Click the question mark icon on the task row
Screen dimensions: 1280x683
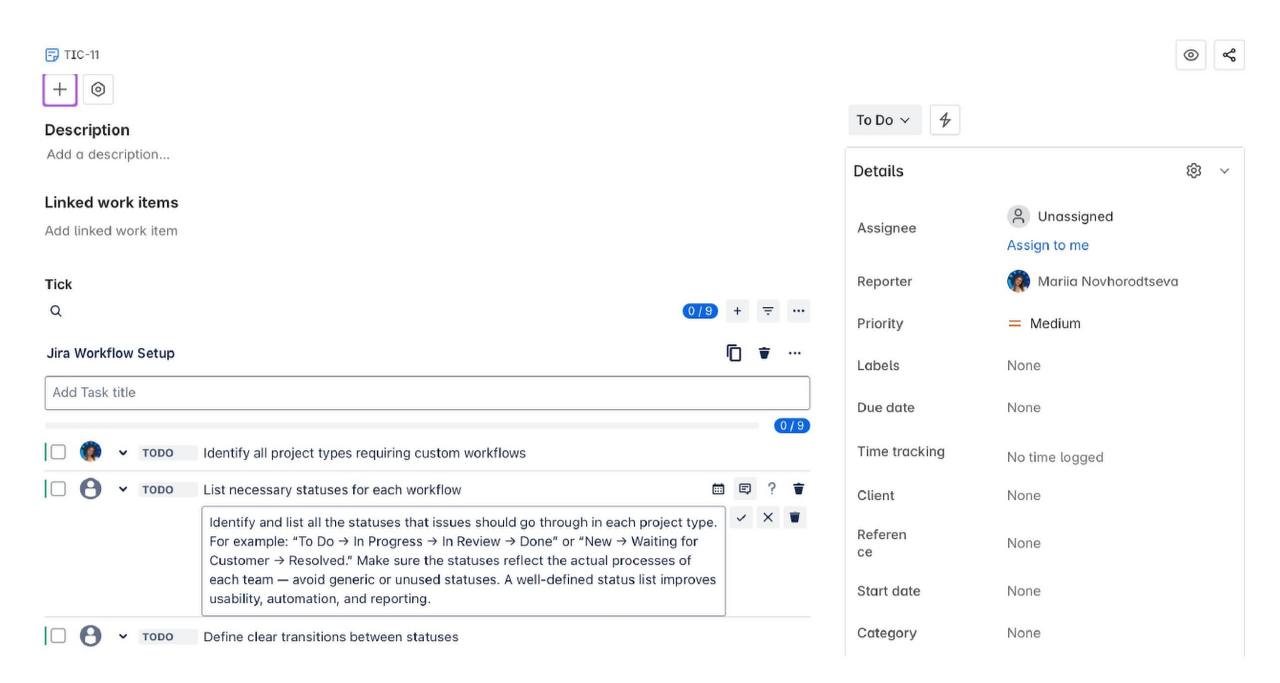(x=772, y=489)
